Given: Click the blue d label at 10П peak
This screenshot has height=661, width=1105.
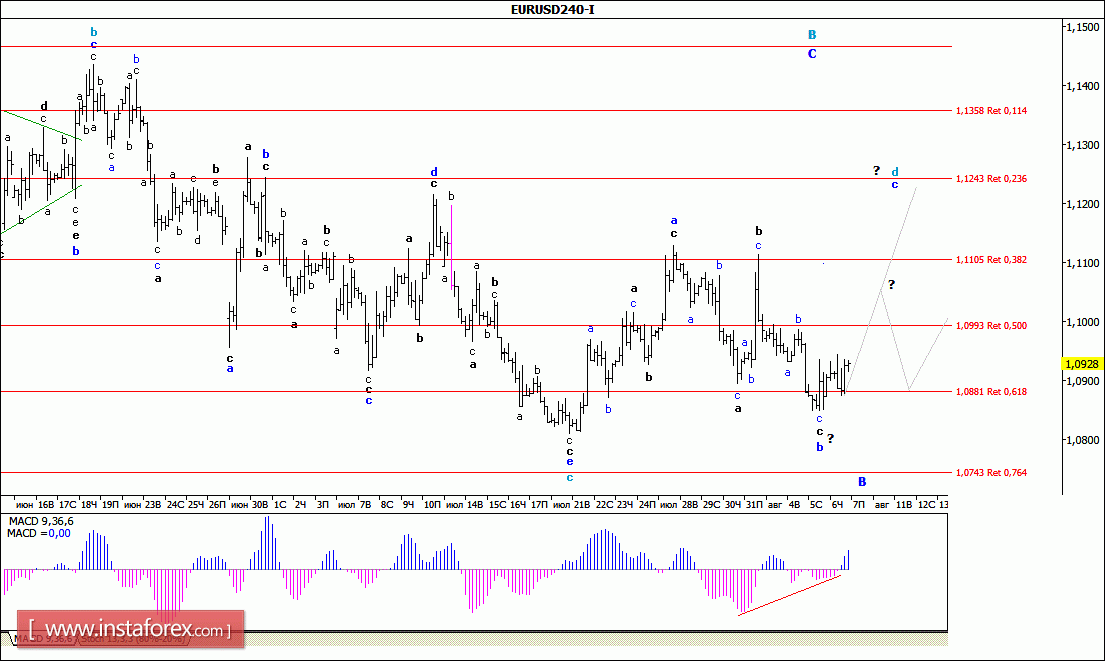Looking at the screenshot, I should (x=434, y=172).
